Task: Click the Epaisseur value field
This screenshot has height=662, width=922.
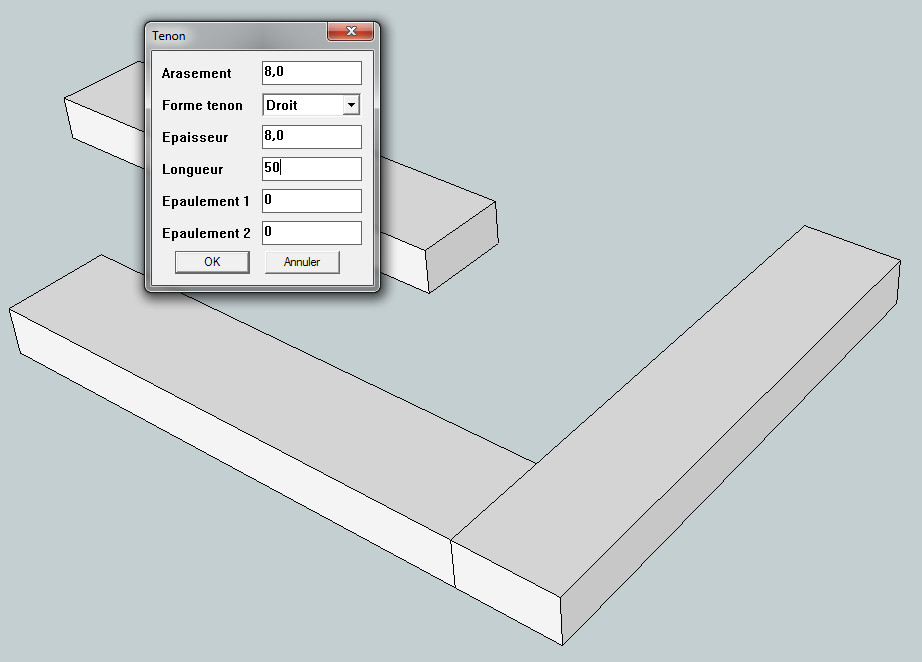Action: click(312, 137)
